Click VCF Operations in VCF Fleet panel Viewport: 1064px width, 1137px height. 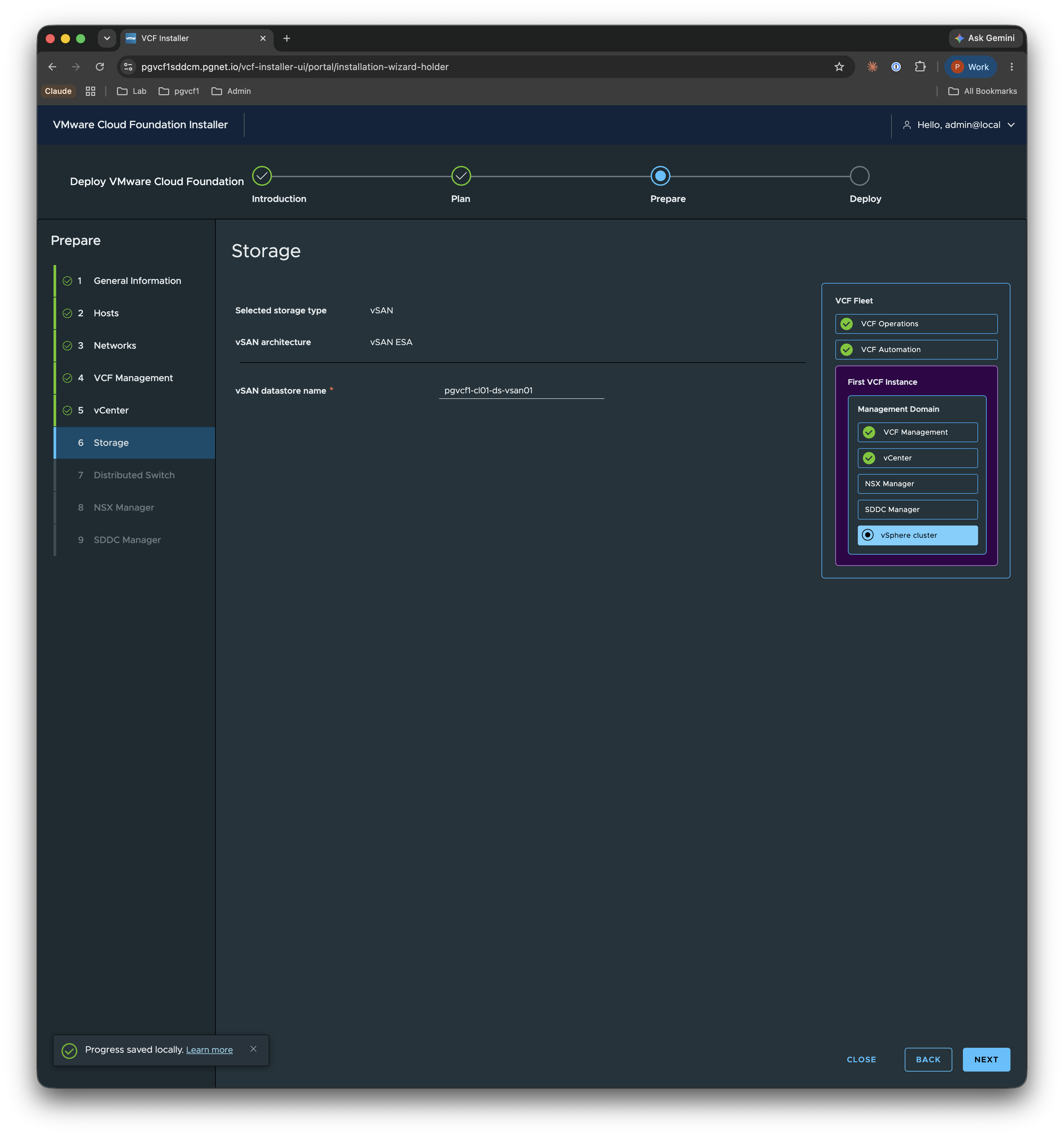point(916,324)
